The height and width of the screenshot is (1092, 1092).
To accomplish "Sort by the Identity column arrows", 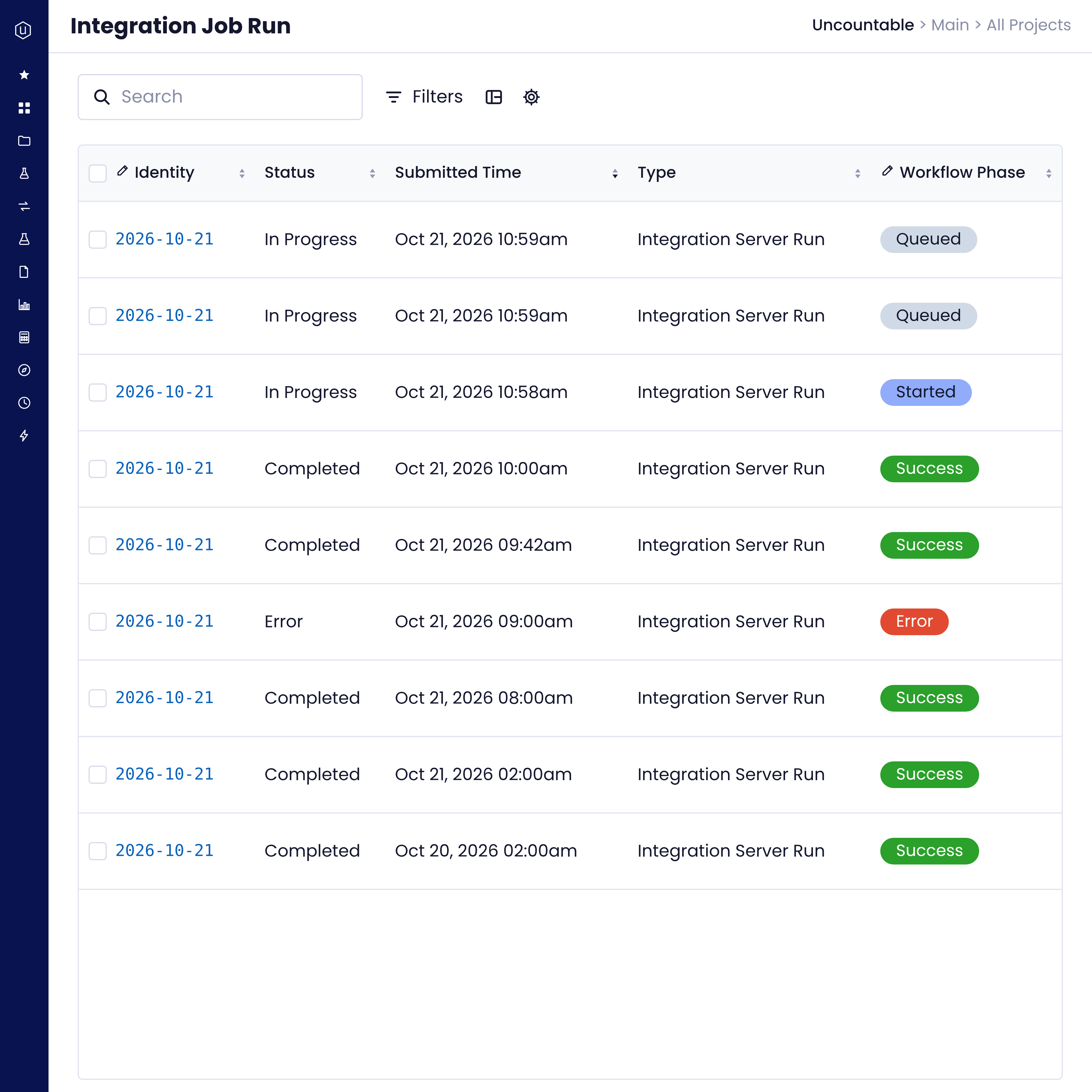I will point(242,174).
